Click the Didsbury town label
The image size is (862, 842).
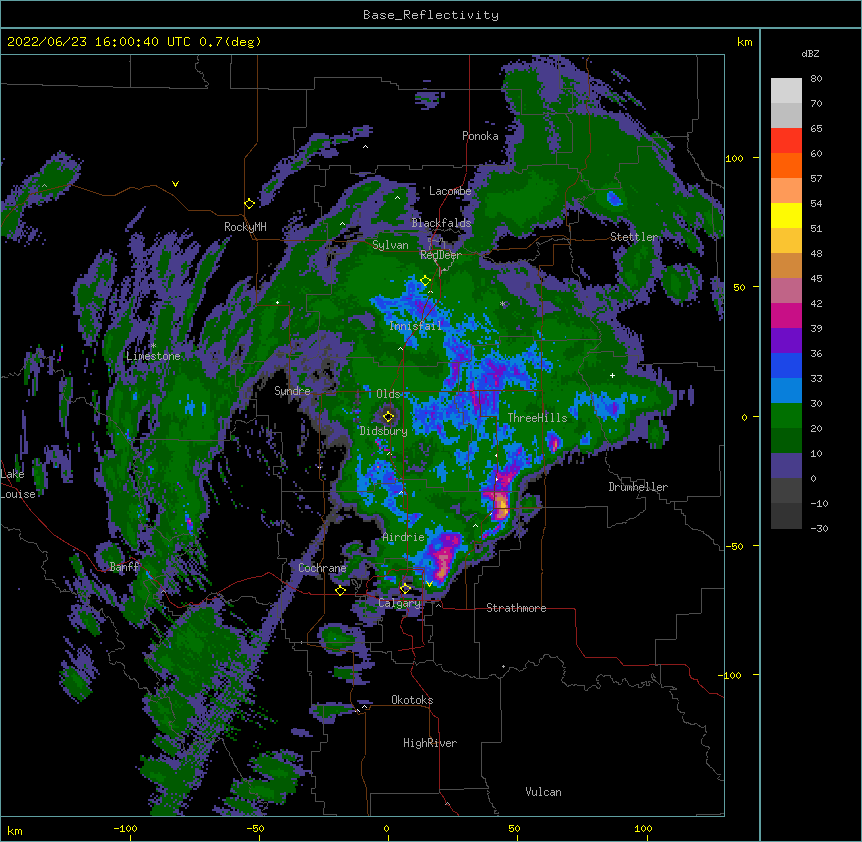click(383, 431)
